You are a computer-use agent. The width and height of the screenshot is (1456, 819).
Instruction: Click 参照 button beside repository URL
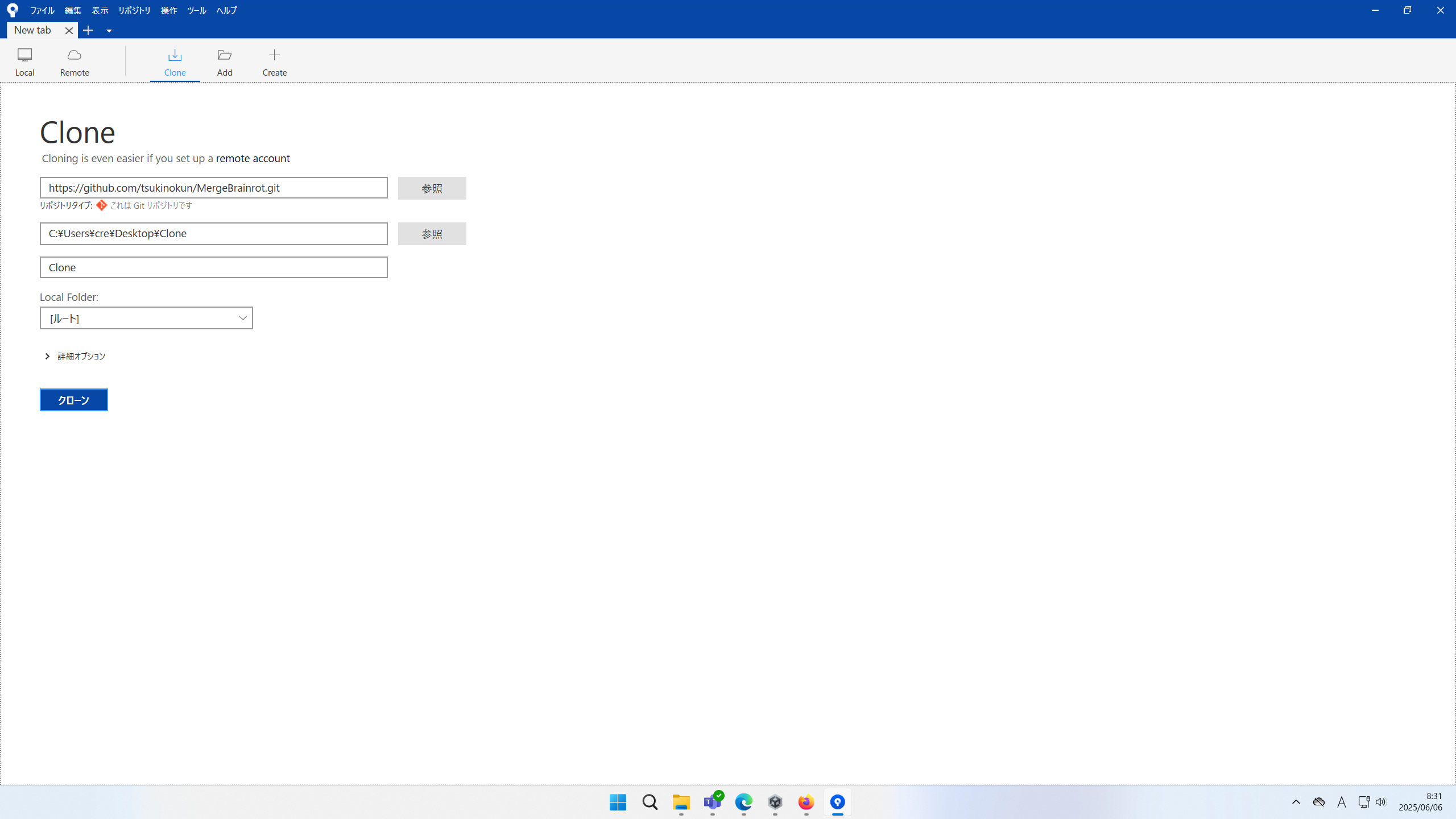coord(432,188)
